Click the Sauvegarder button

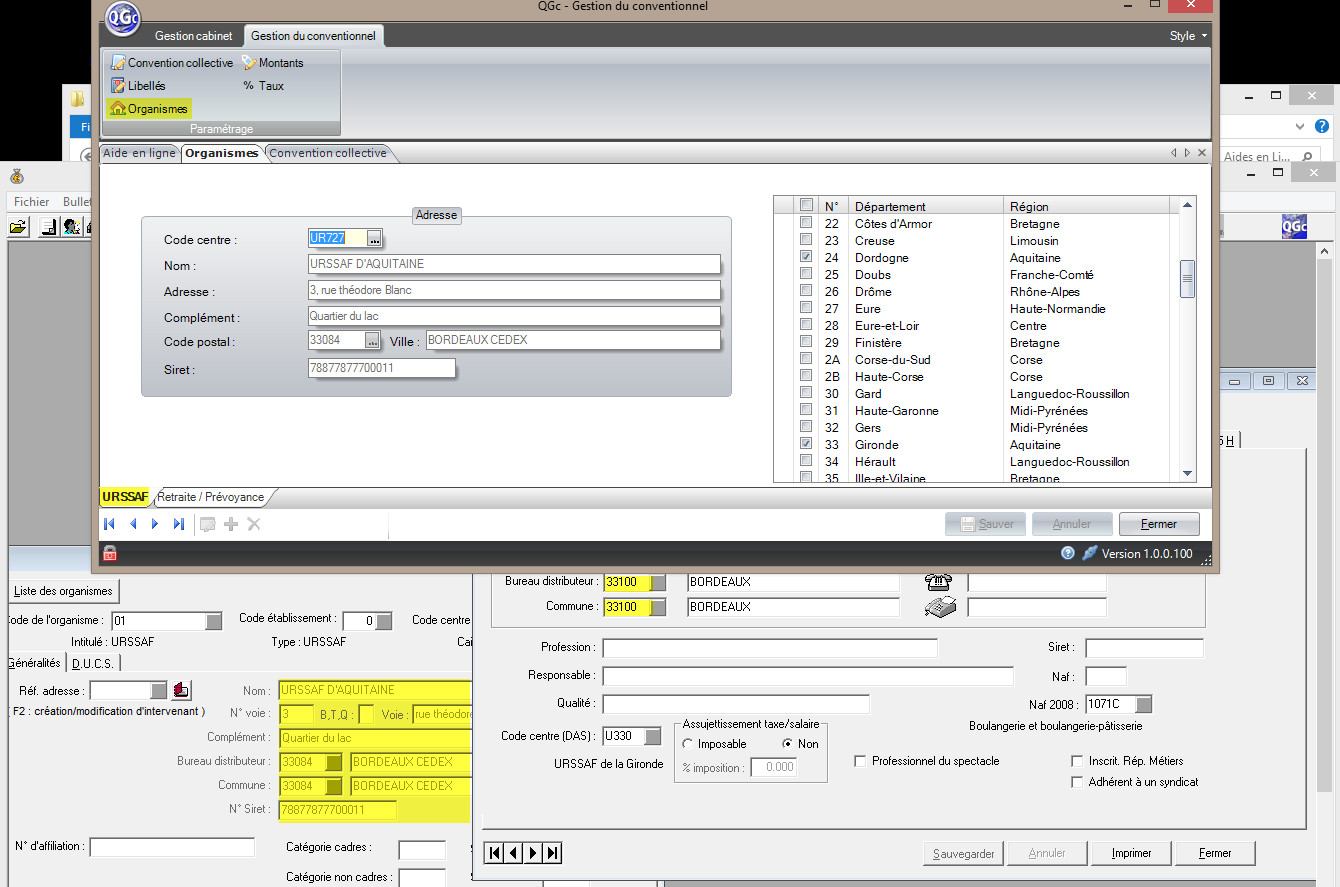point(964,854)
